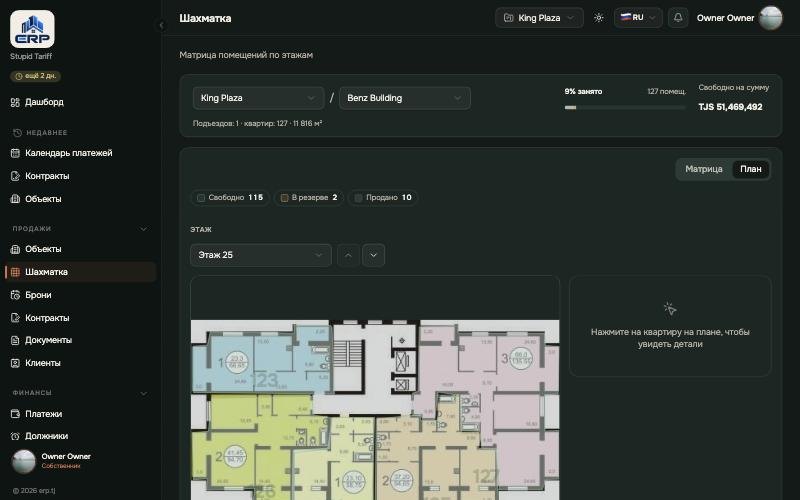Click the Stupid Tariff label
800x500 pixels.
pyautogui.click(x=31, y=56)
